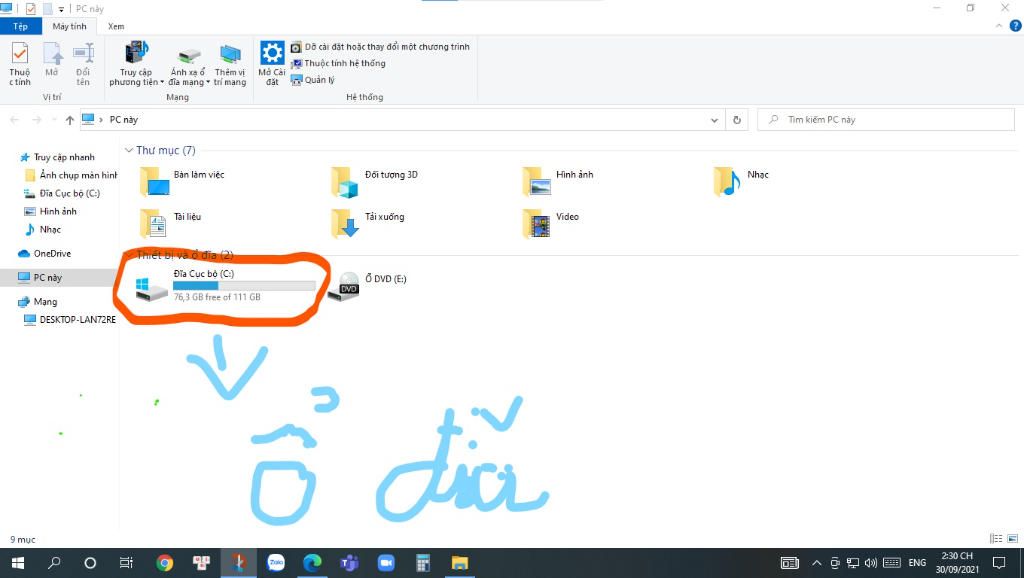Go up one level with the up arrow
This screenshot has width=1024, height=578.
[x=69, y=120]
